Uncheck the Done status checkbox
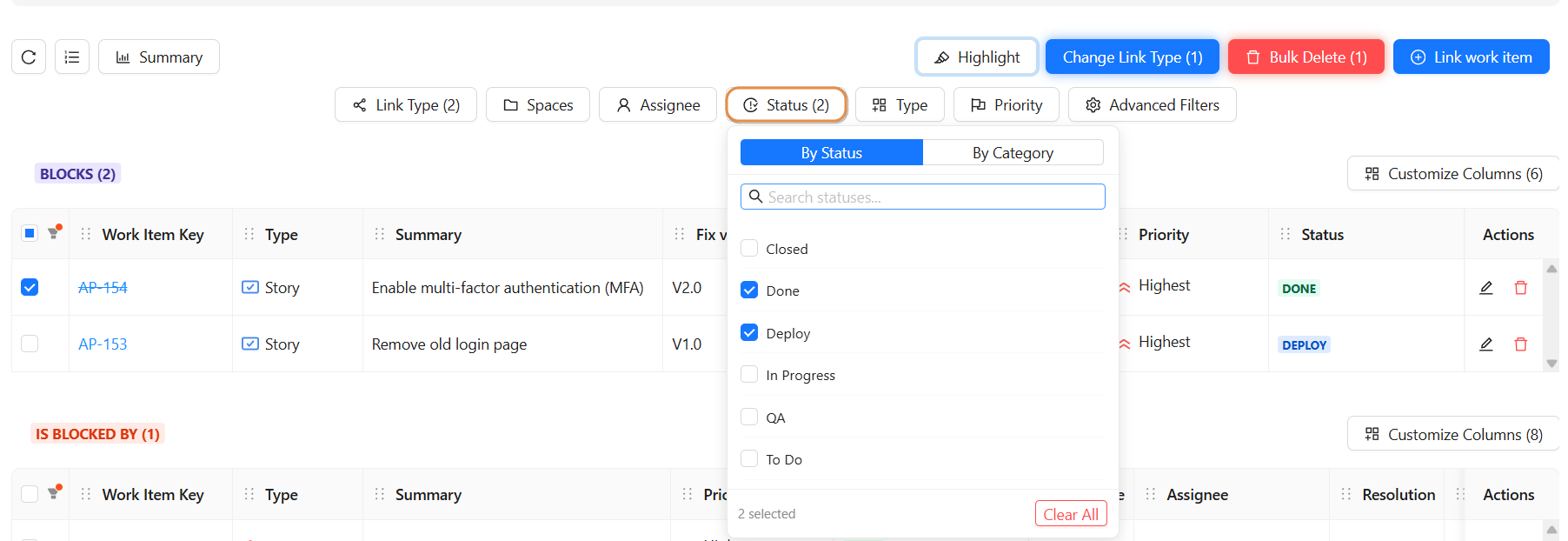The width and height of the screenshot is (1568, 541). point(749,291)
